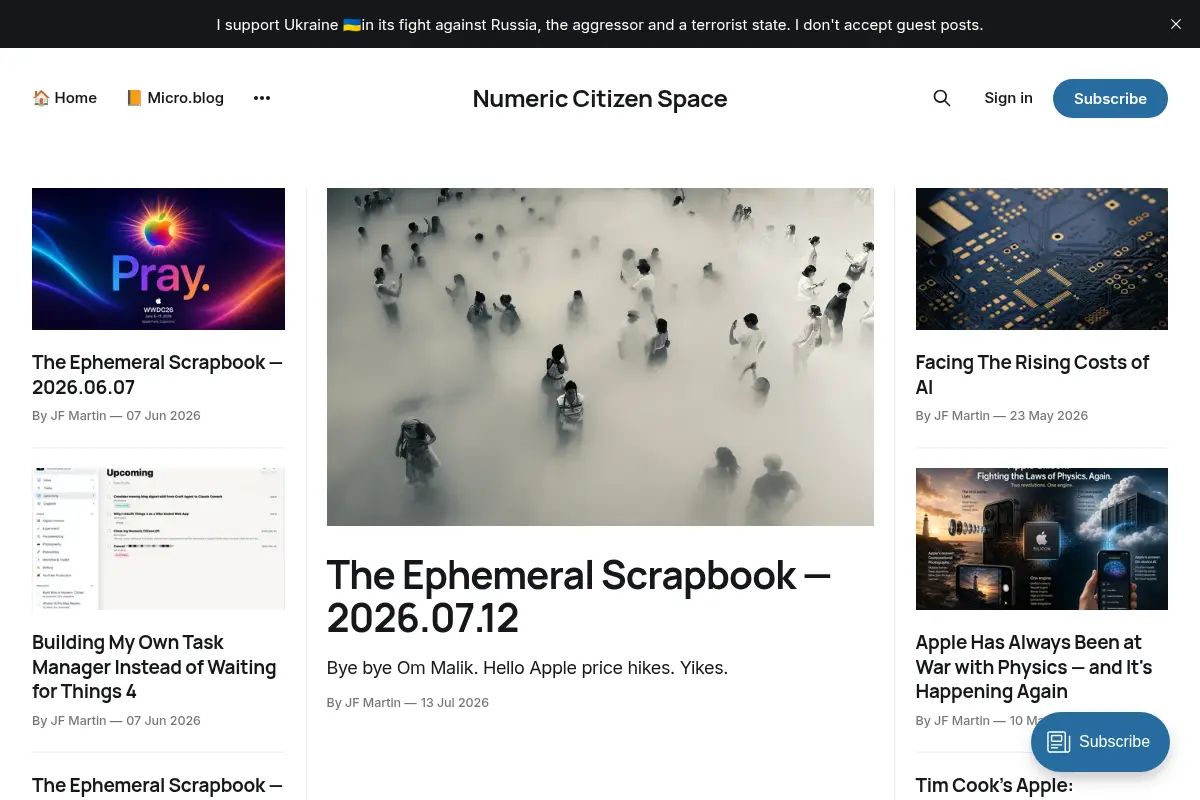Open Micro.blog navigation link
The image size is (1200, 800).
pyautogui.click(x=175, y=98)
